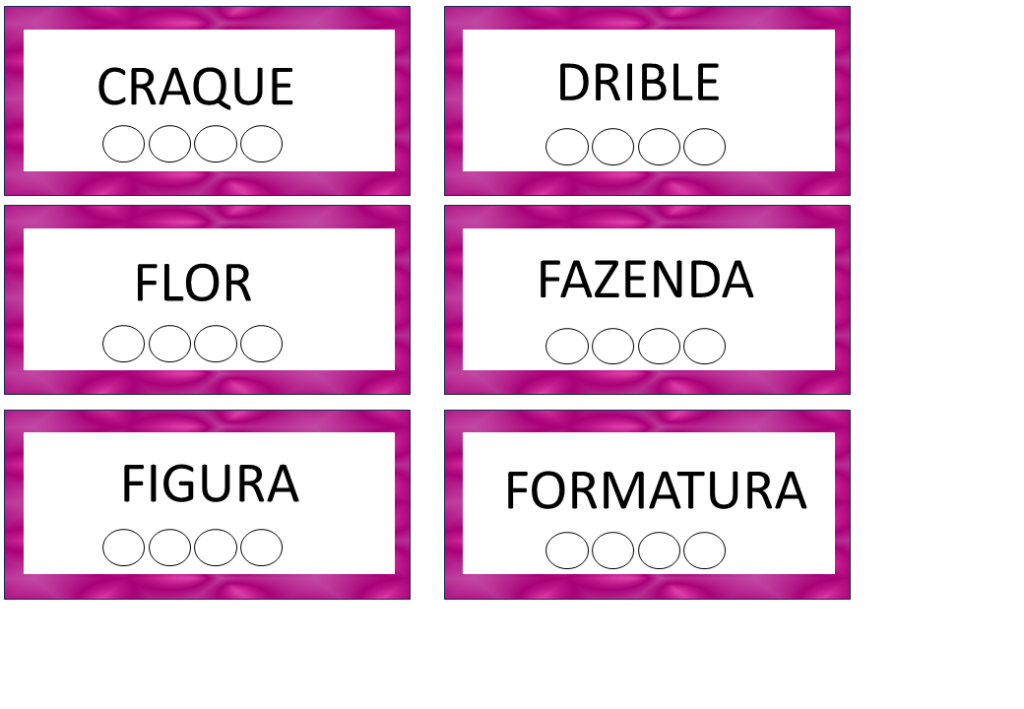Click the third circle under FLOR
Image resolution: width=1024 pixels, height=709 pixels.
coord(216,344)
